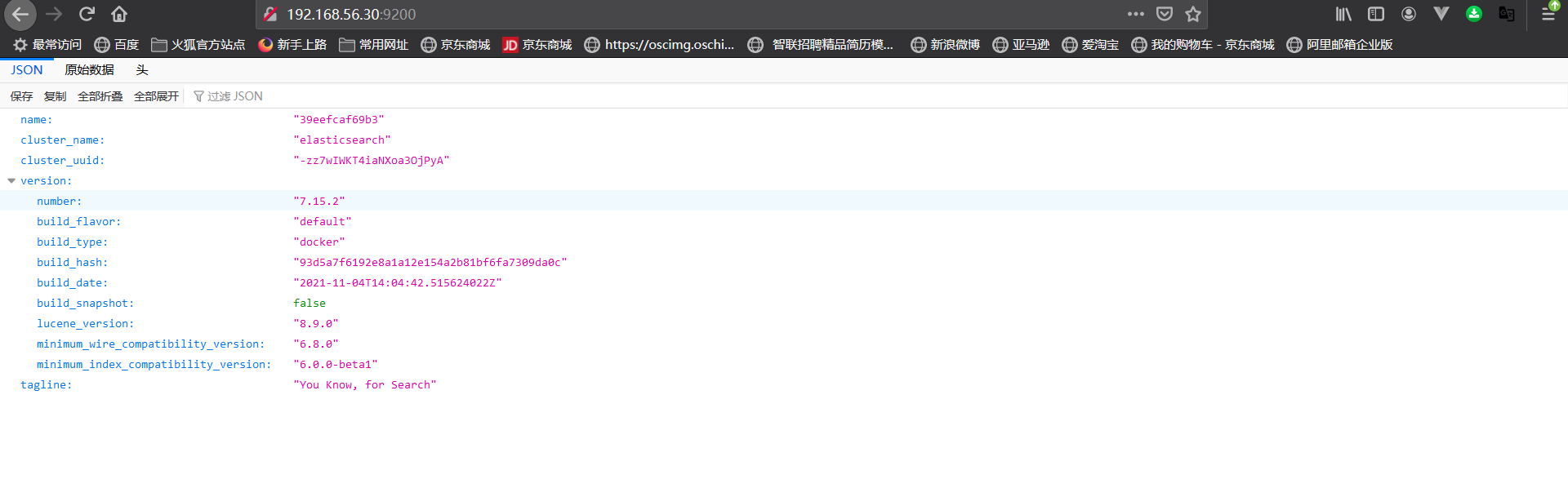
Task: Go back to the previous page
Action: pos(20,14)
